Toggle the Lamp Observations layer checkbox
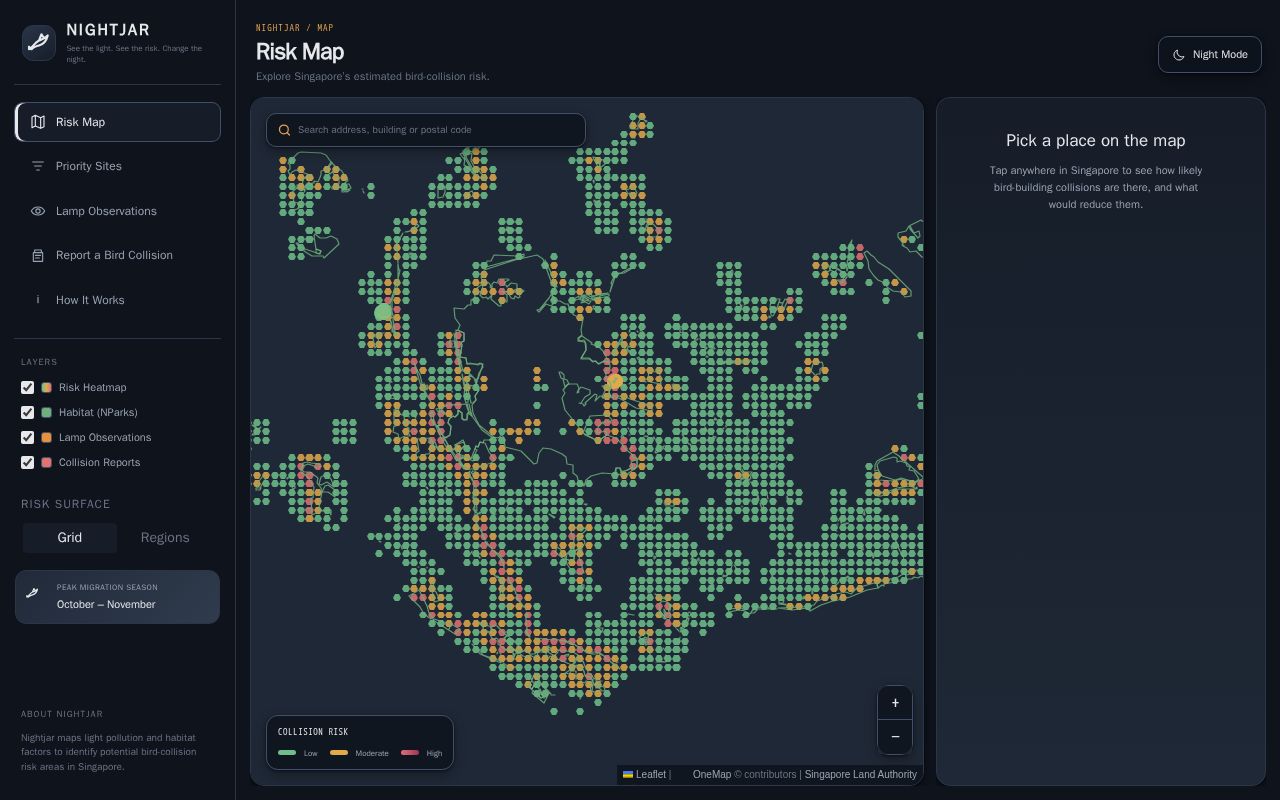Image resolution: width=1280 pixels, height=800 pixels. coord(28,437)
